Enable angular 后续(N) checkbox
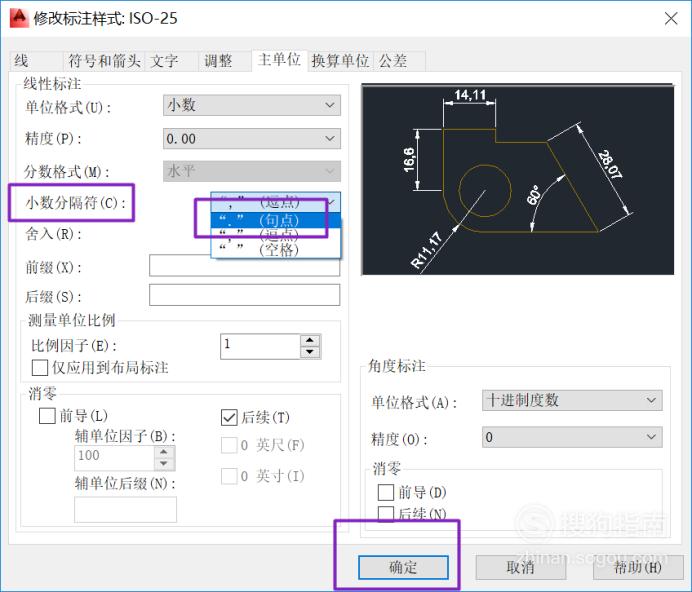 click(386, 513)
